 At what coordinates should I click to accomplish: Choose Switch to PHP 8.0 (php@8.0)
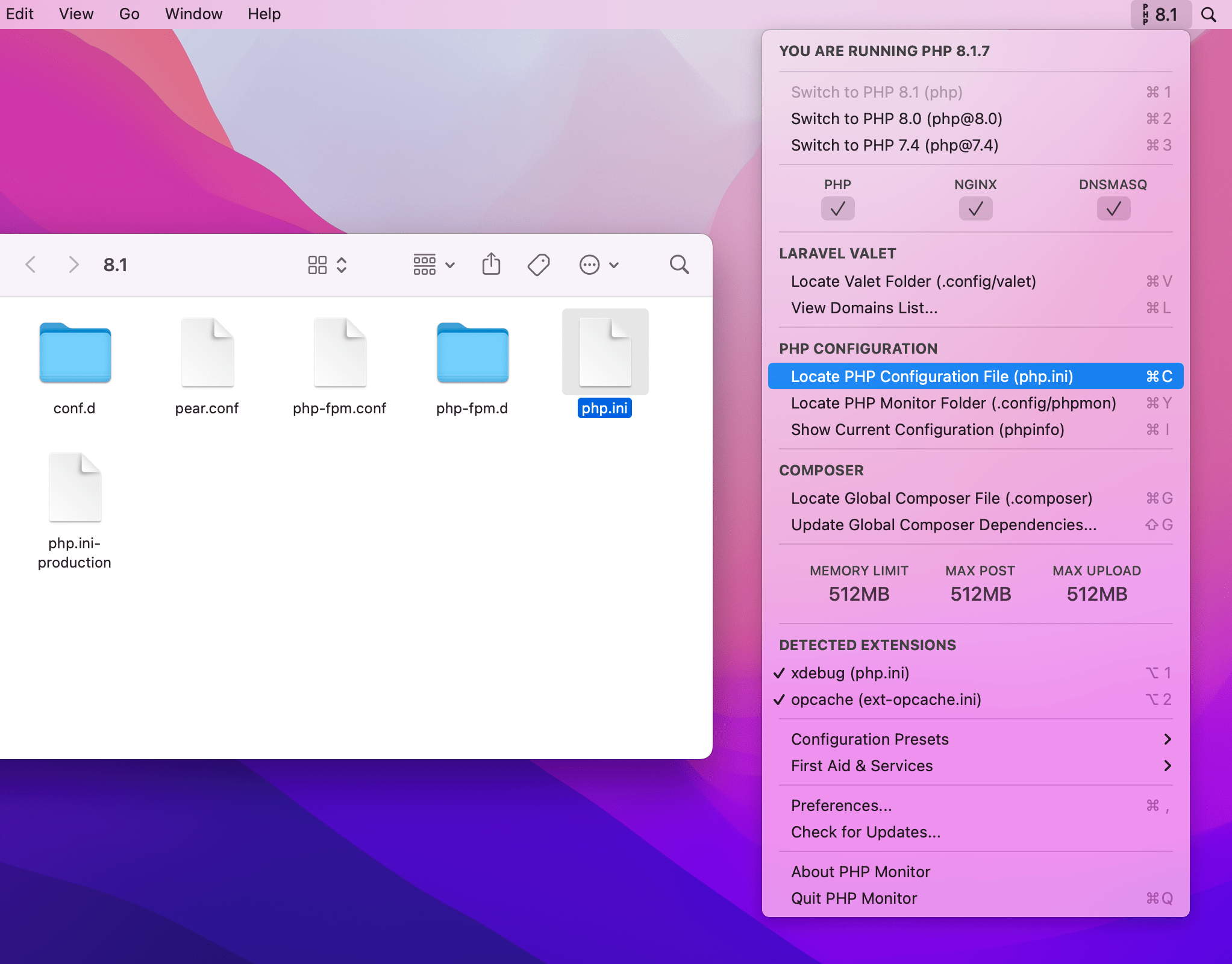point(896,119)
